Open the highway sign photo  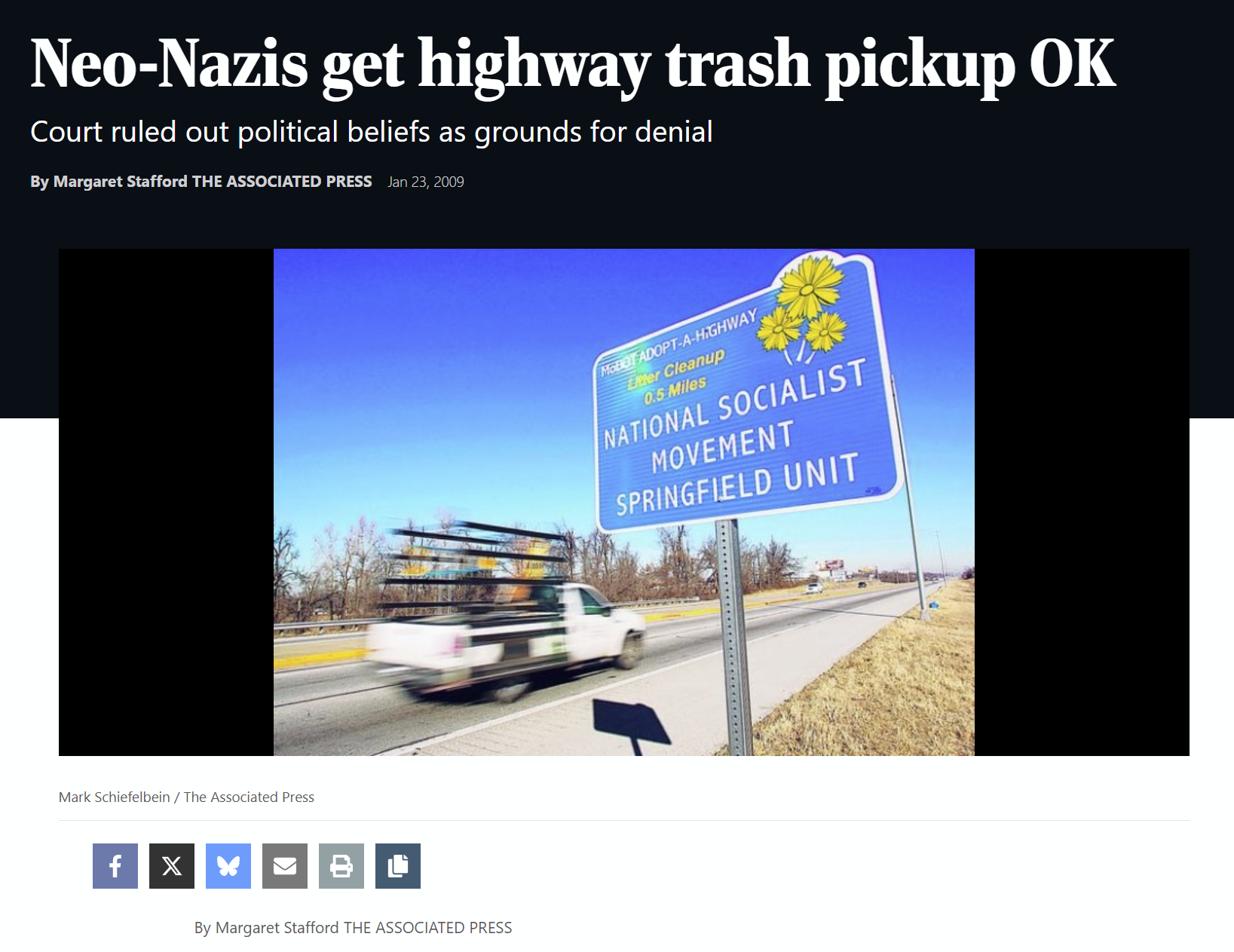click(624, 502)
